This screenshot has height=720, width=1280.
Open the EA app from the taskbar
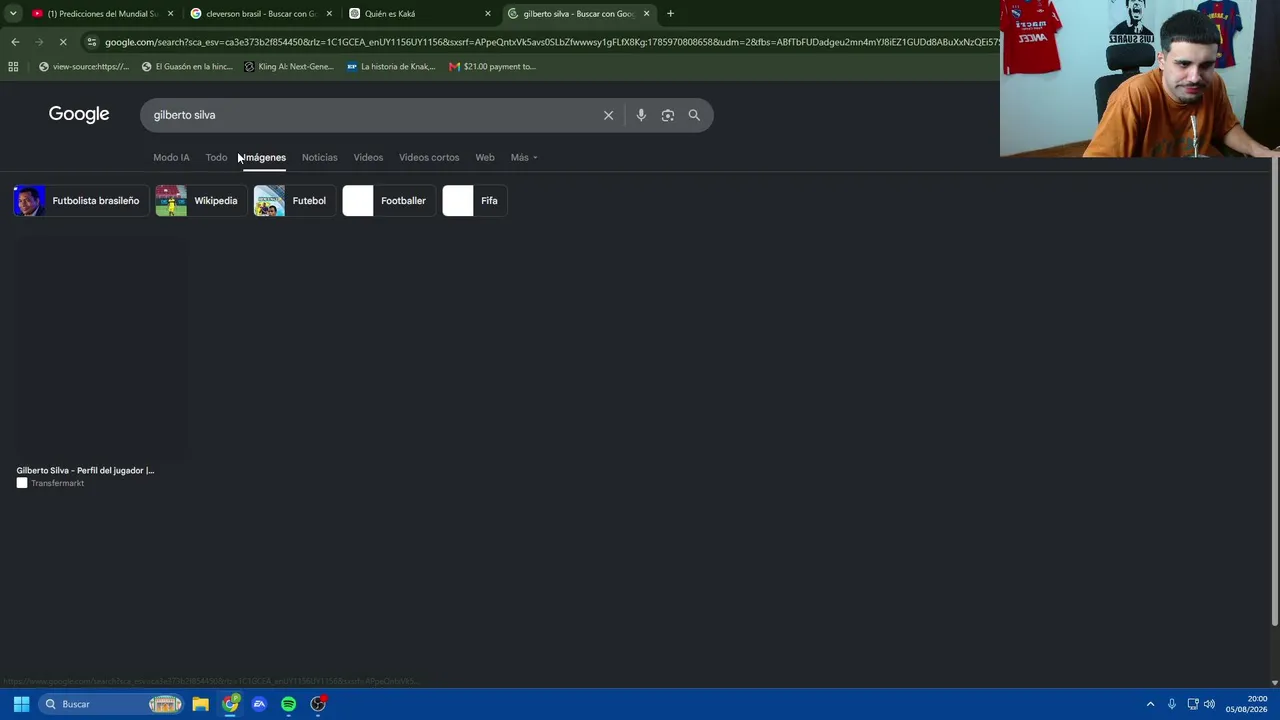coord(259,704)
